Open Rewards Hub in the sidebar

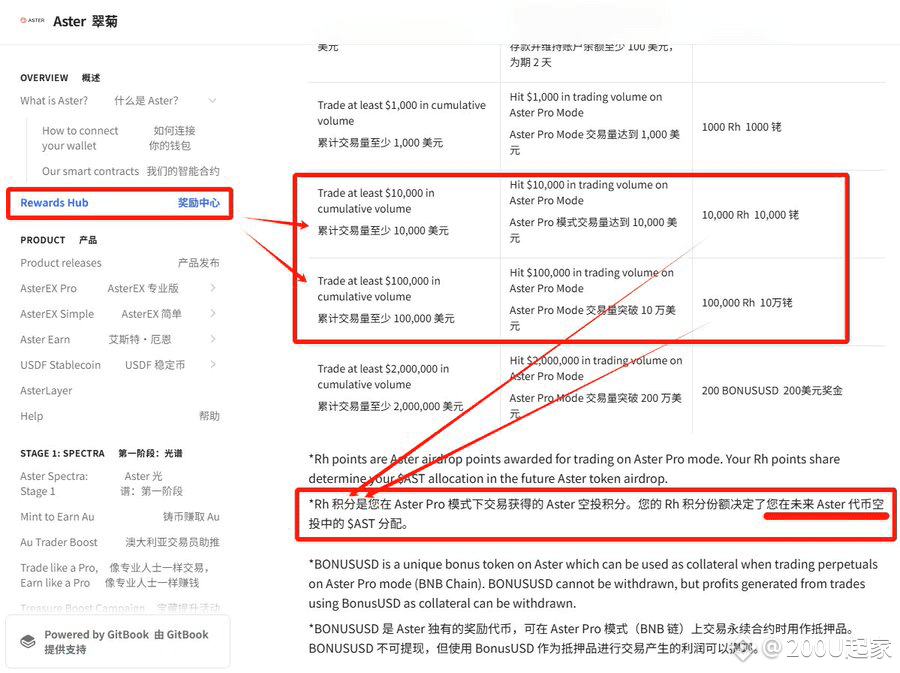coord(54,203)
